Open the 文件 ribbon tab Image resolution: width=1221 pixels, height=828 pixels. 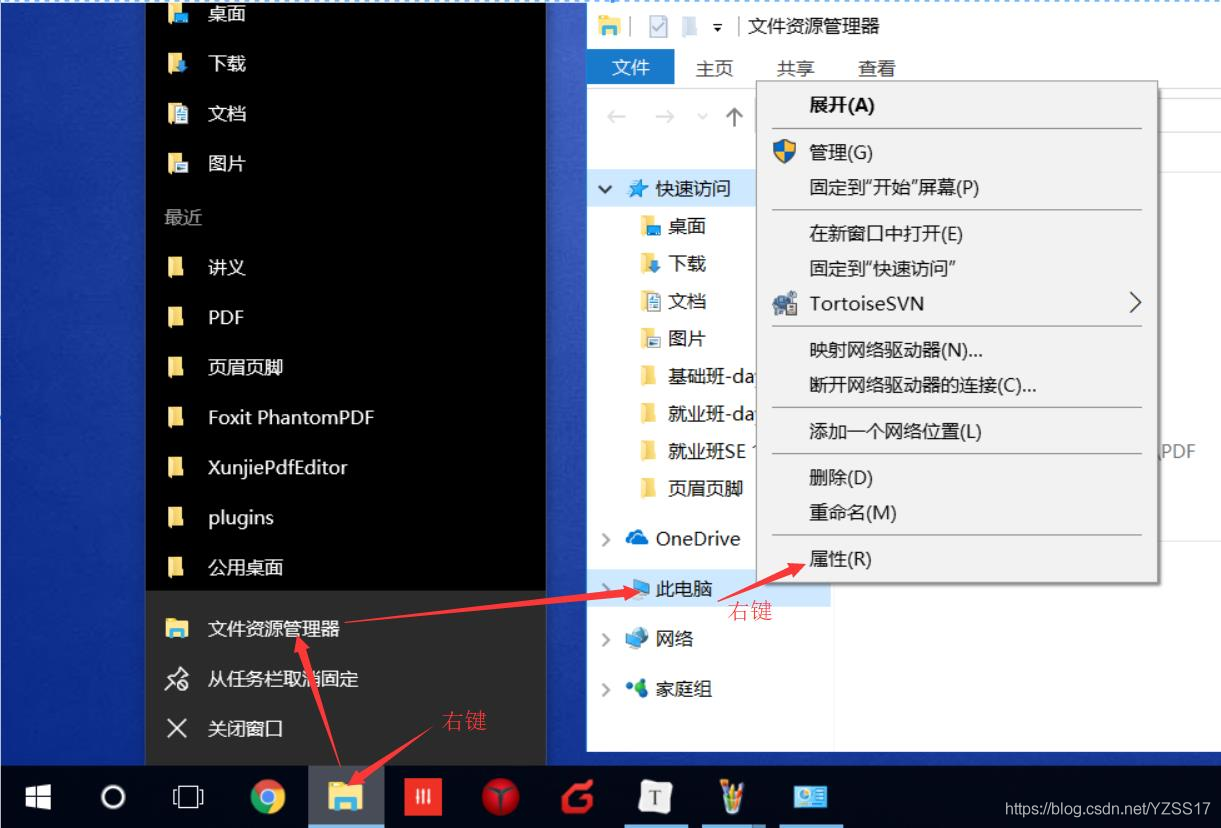click(x=631, y=67)
